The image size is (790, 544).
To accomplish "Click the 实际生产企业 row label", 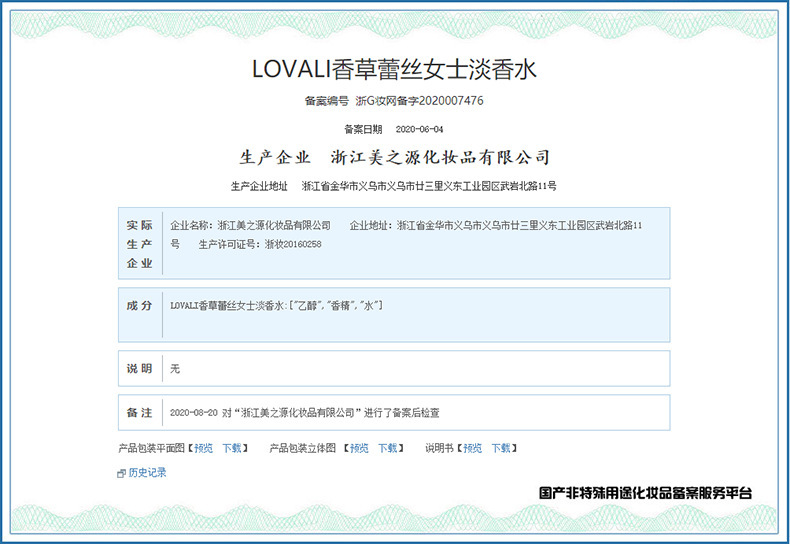I will click(140, 244).
